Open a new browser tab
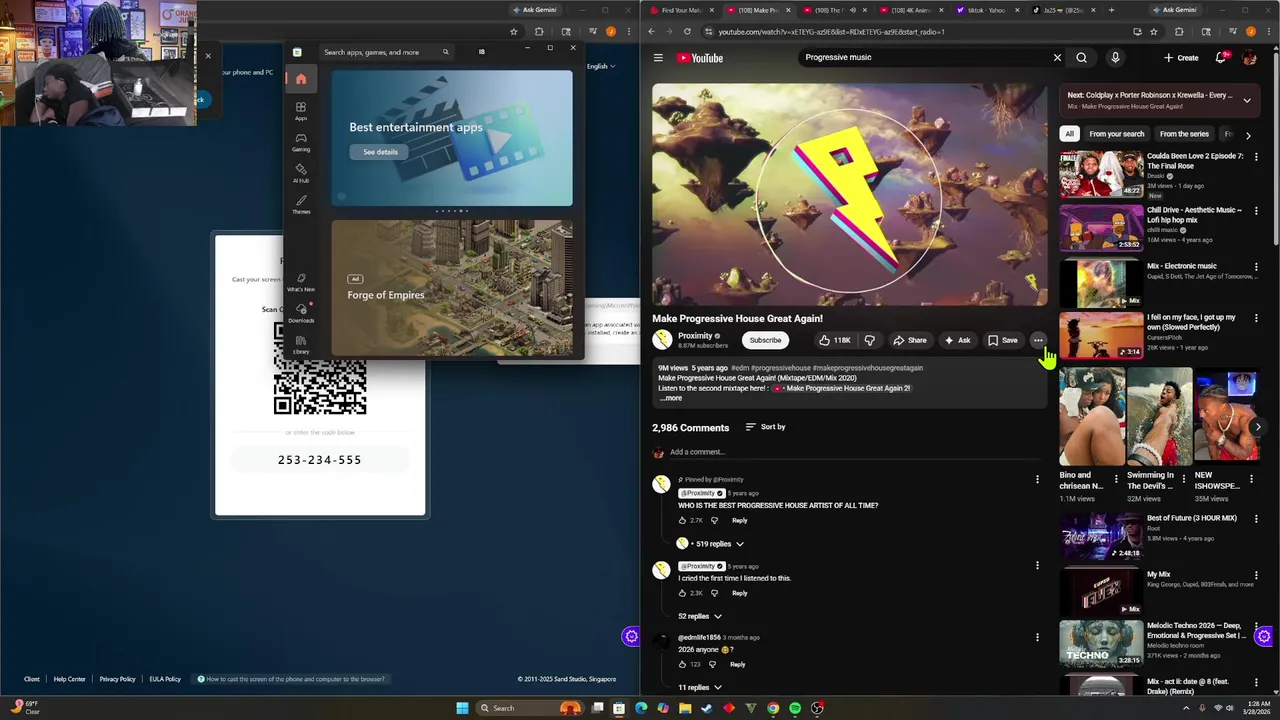The width and height of the screenshot is (1280, 720). pos(1110,10)
